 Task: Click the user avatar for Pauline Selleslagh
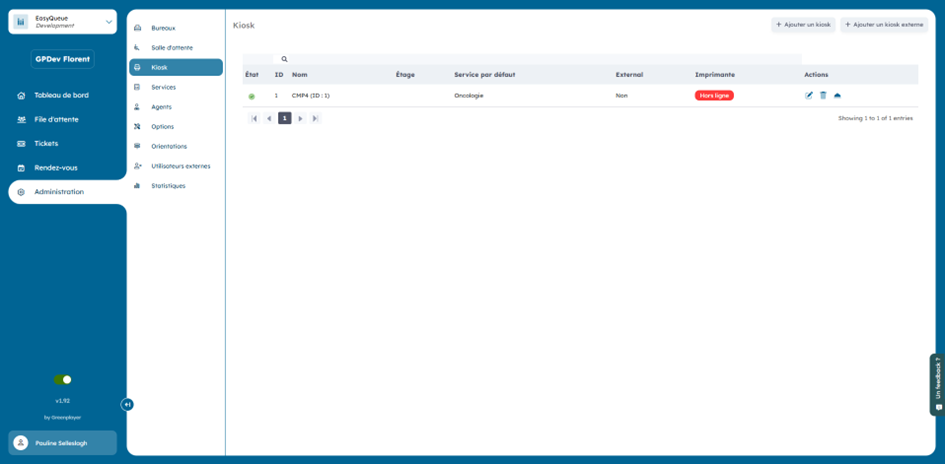coord(21,443)
